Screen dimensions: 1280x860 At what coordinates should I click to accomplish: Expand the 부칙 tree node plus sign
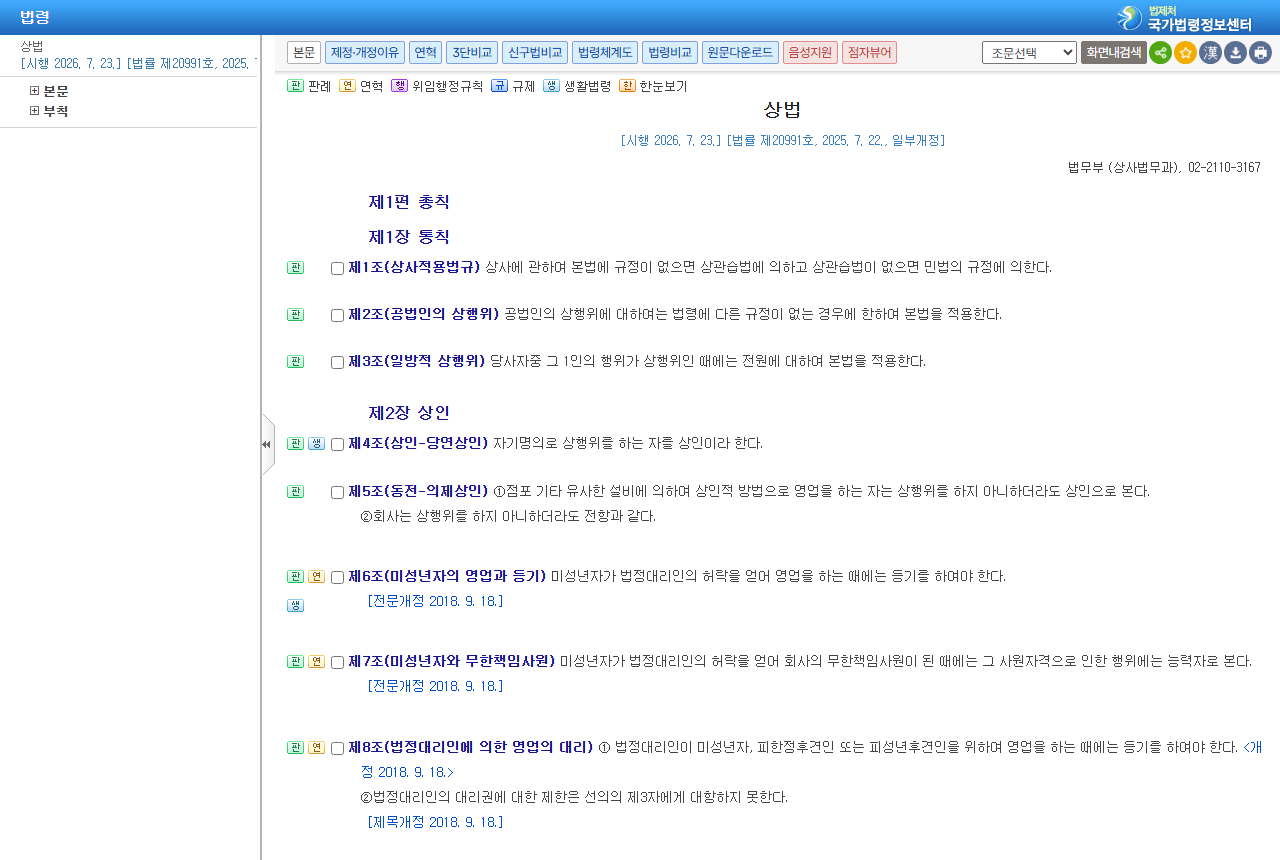coord(34,111)
